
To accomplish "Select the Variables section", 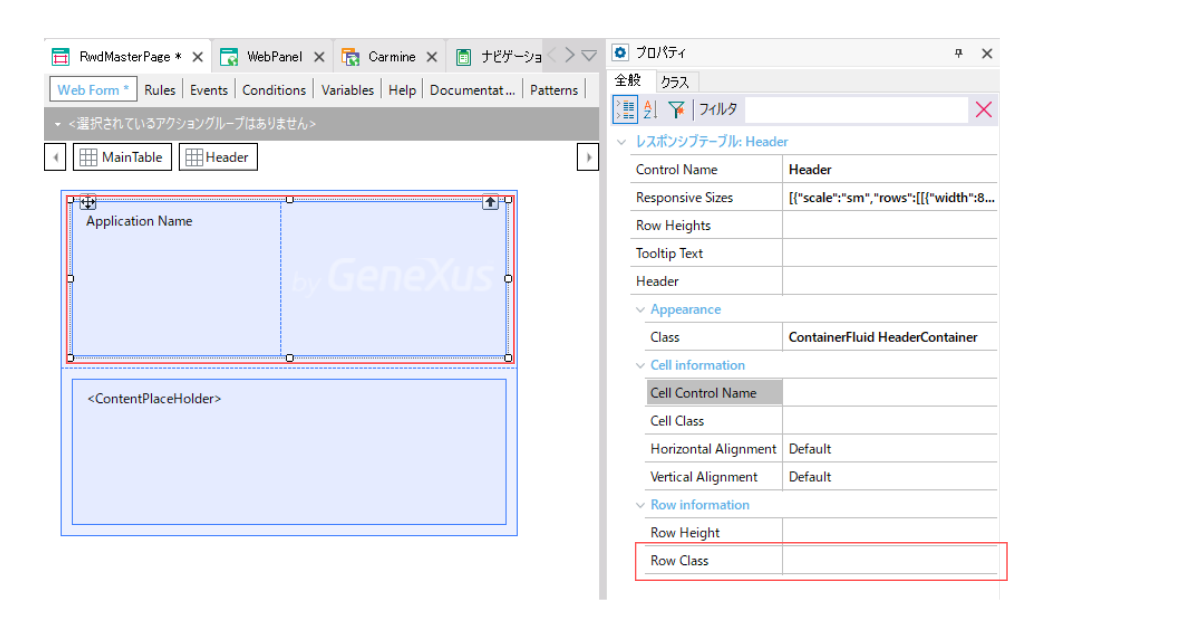I will pos(347,89).
